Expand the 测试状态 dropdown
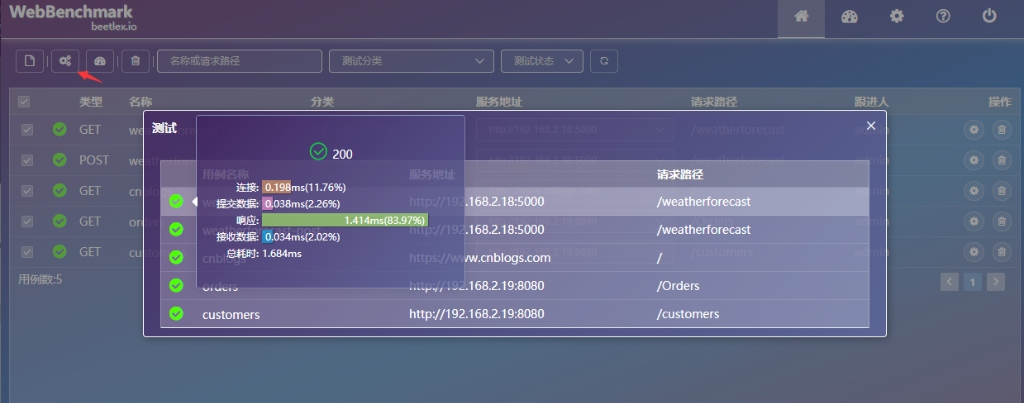Screen dimensions: 1024x403 (542, 61)
